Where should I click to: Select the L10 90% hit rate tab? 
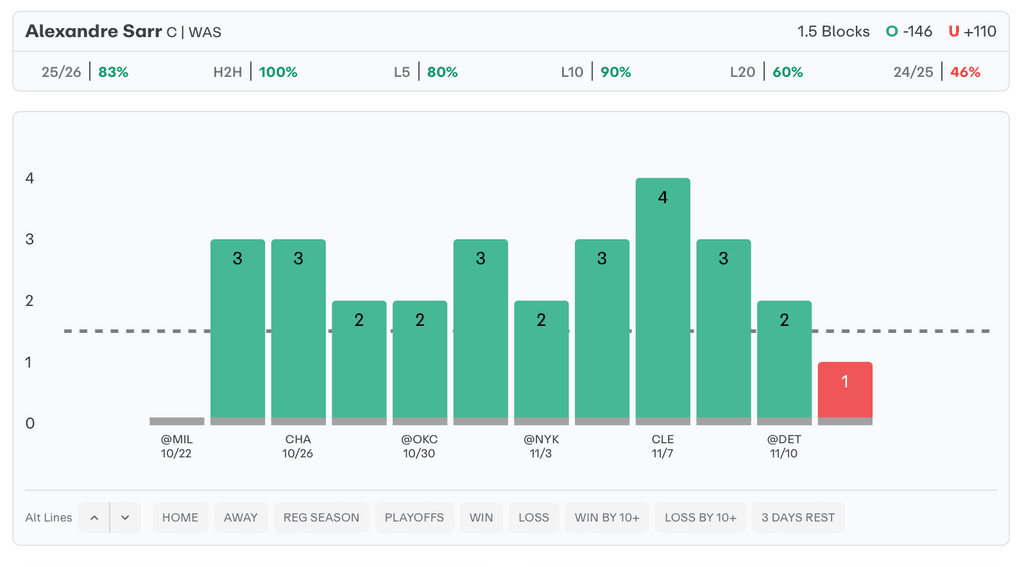pos(596,72)
